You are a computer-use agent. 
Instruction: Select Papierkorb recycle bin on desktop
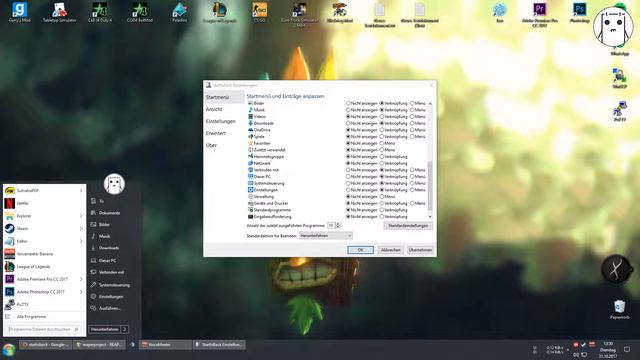click(x=620, y=309)
